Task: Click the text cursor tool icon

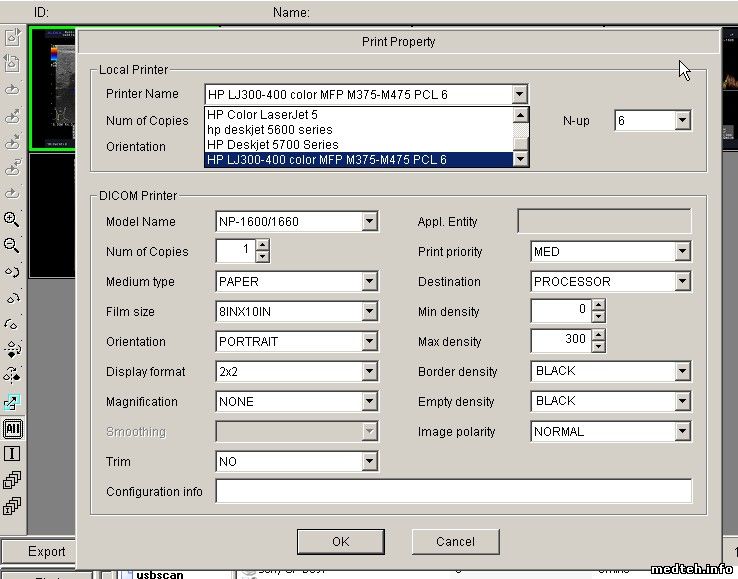Action: 13,454
